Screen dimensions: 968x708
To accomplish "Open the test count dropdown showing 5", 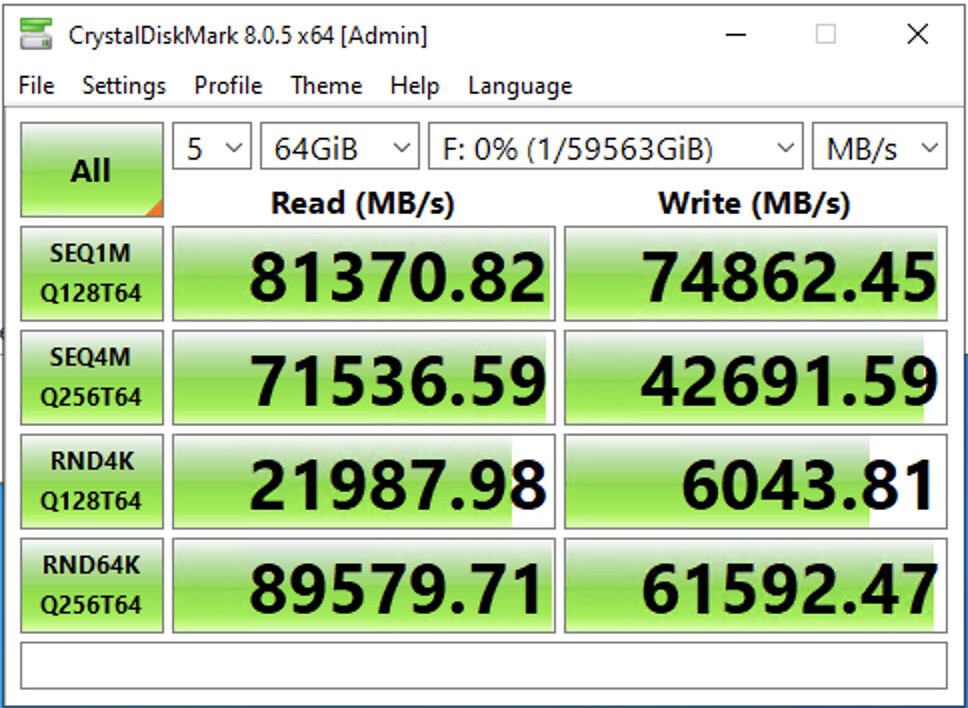I will click(212, 150).
